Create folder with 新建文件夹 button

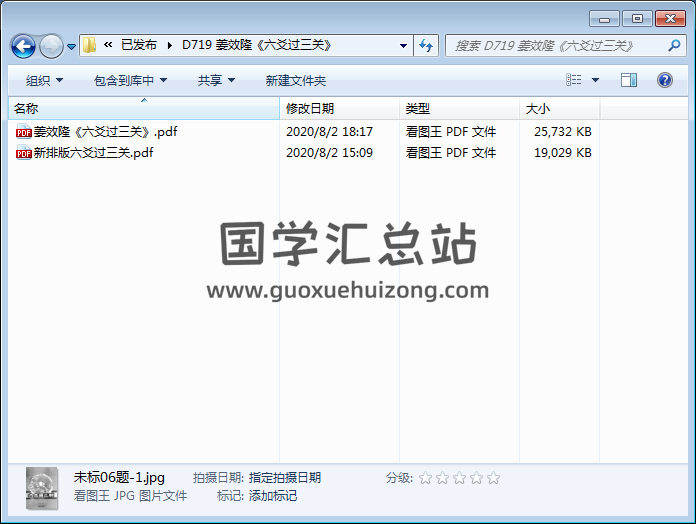point(296,80)
